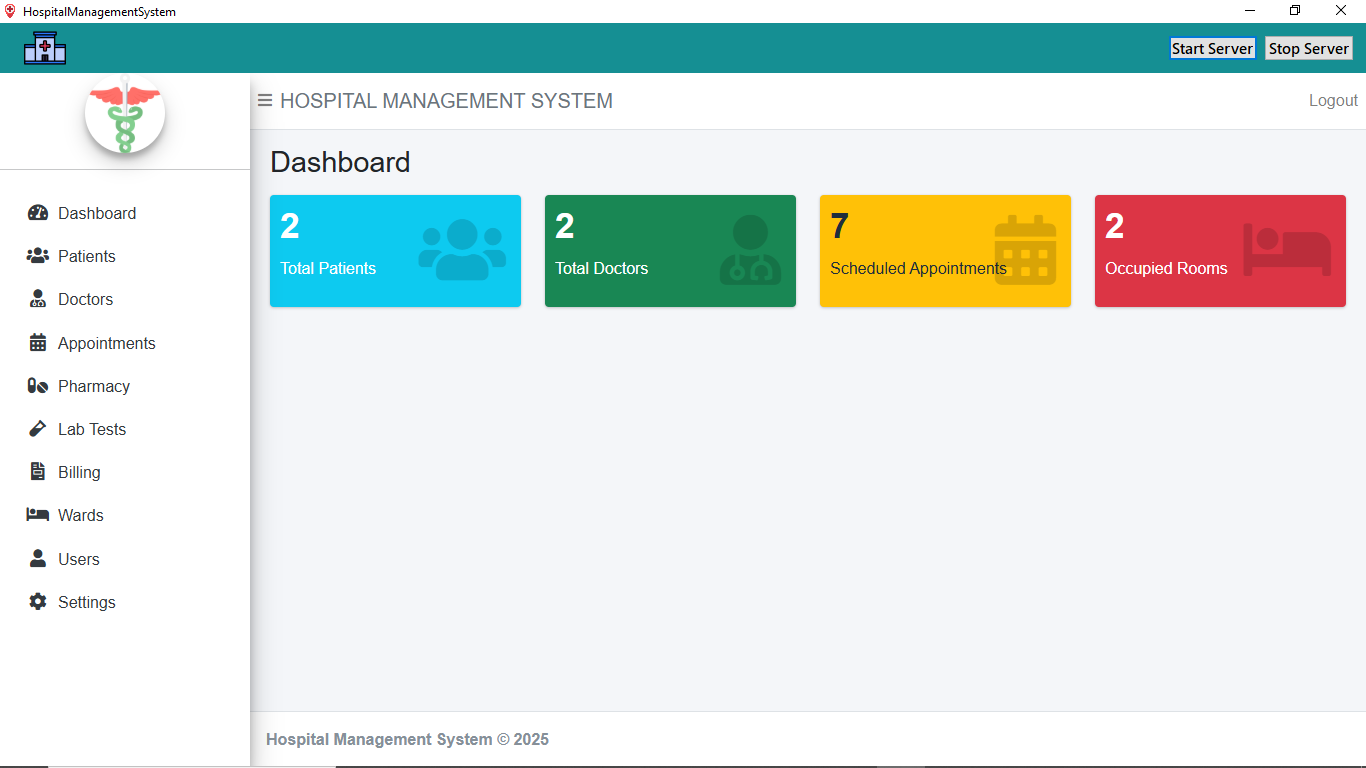Image resolution: width=1366 pixels, height=768 pixels.
Task: Click the Total Doctors label
Action: click(602, 268)
